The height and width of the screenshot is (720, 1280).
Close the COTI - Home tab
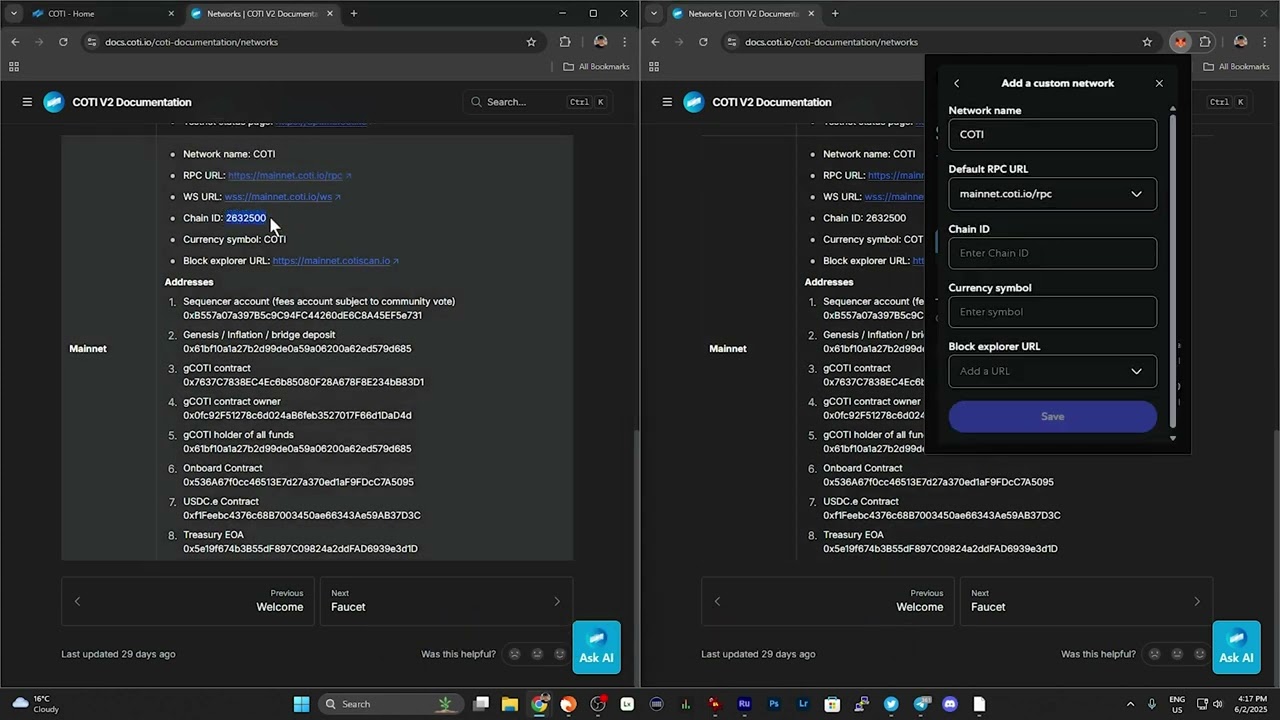pyautogui.click(x=171, y=14)
